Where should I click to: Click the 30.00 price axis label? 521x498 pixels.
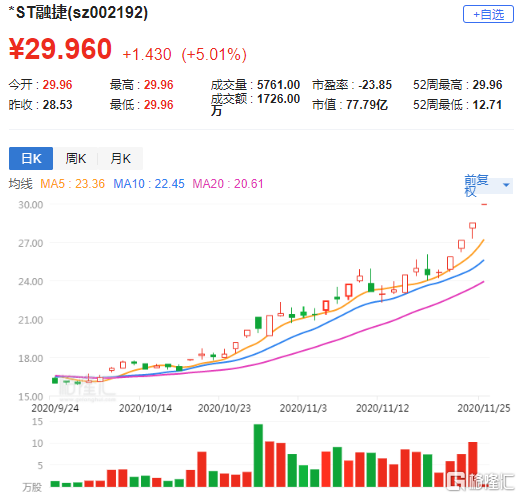click(30, 205)
